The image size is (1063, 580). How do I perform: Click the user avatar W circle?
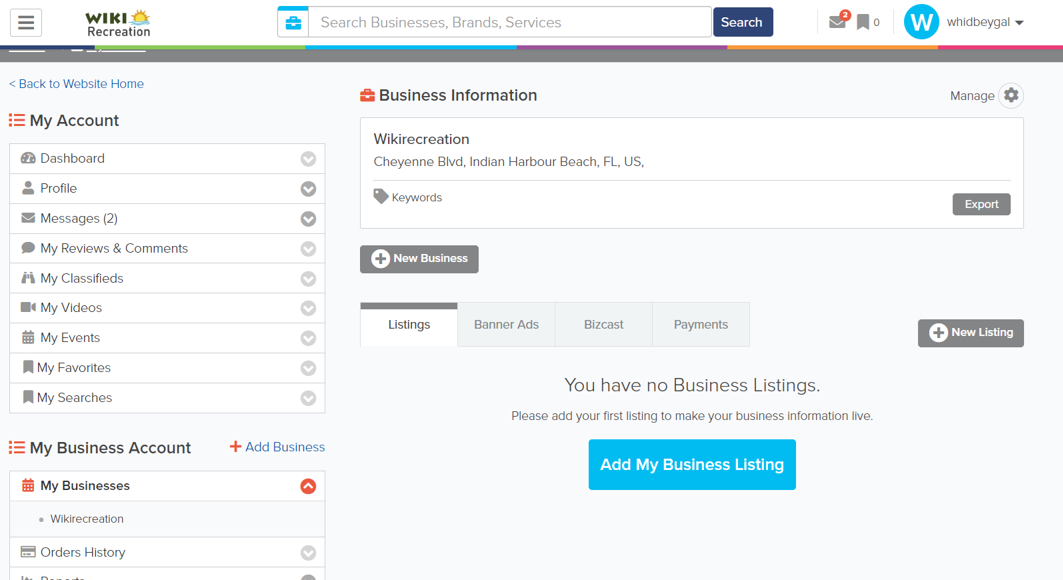921,22
